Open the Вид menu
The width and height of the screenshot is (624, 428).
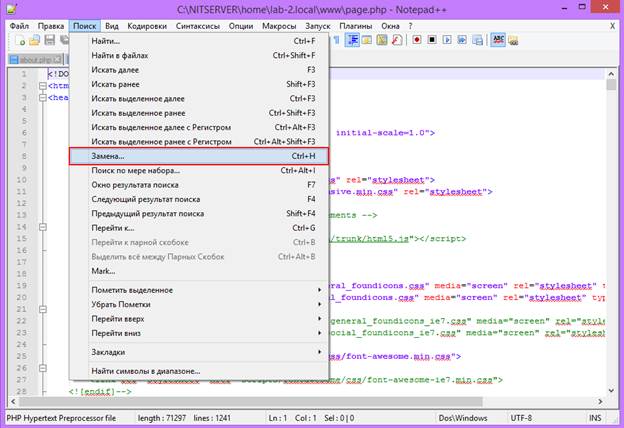(112, 26)
